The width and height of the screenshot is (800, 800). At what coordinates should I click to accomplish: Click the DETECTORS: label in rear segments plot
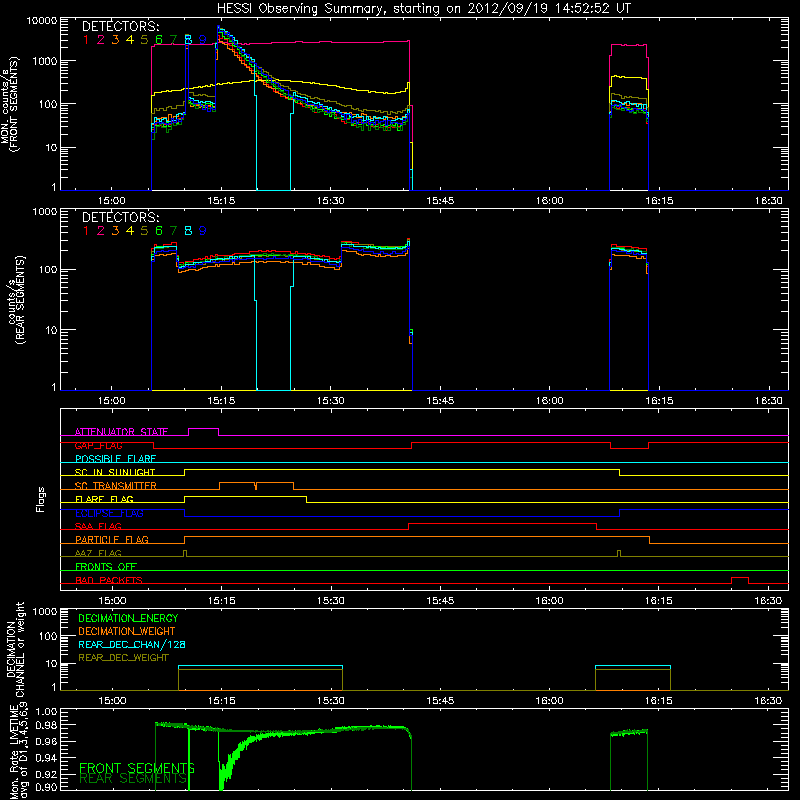click(x=120, y=217)
